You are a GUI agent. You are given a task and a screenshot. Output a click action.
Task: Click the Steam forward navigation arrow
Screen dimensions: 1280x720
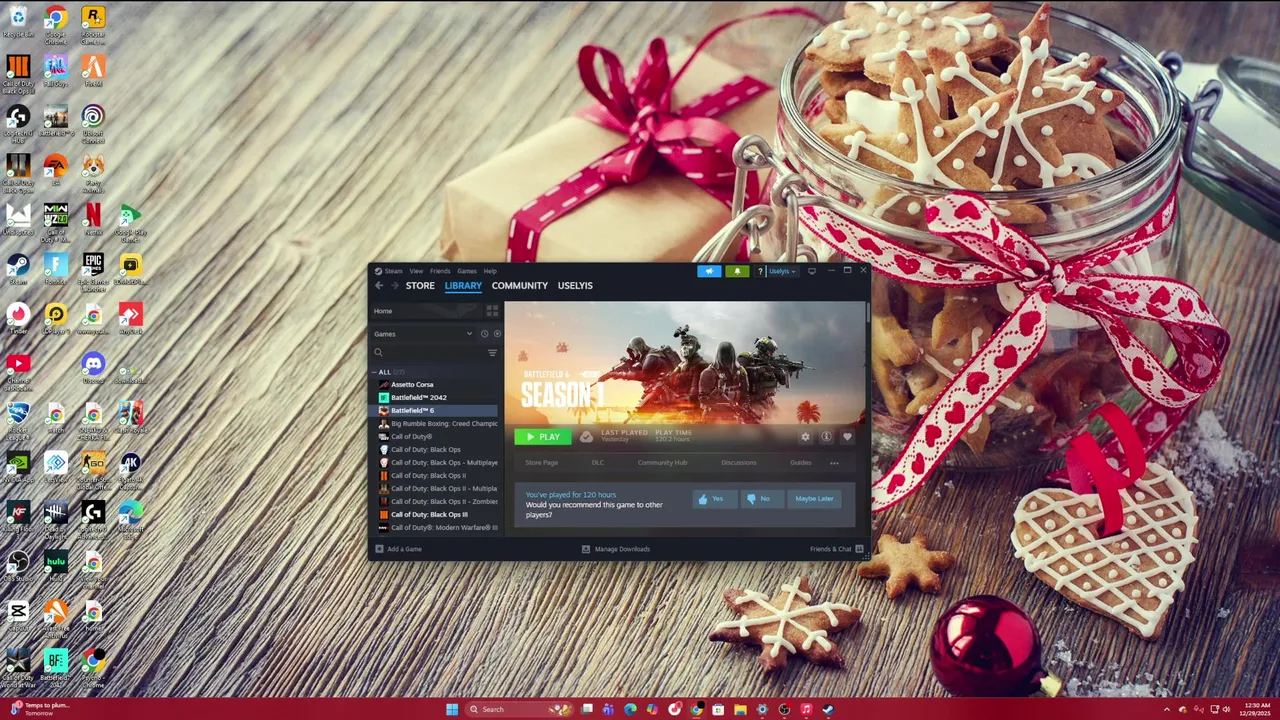coord(394,286)
